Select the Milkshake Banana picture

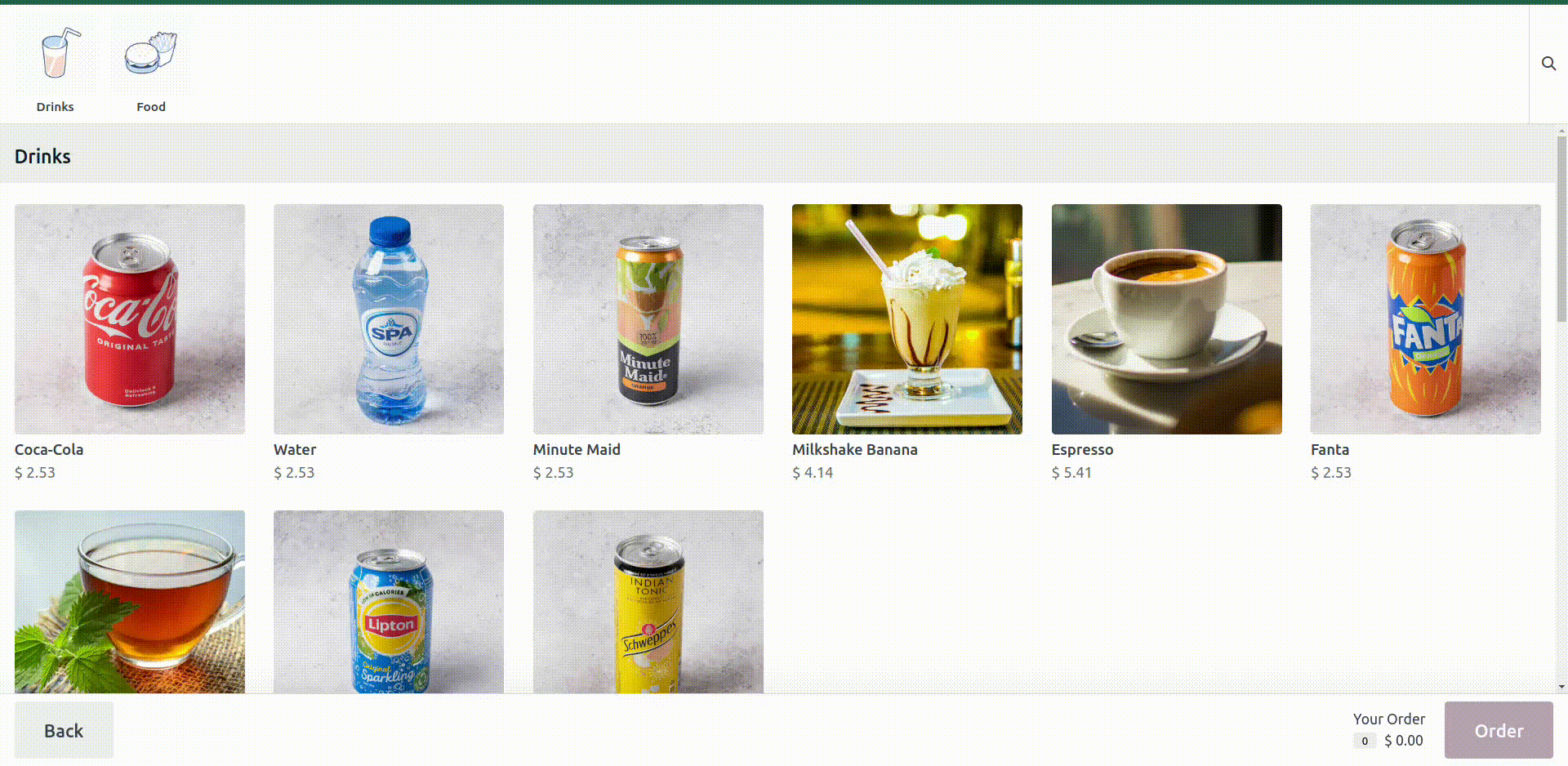point(907,319)
